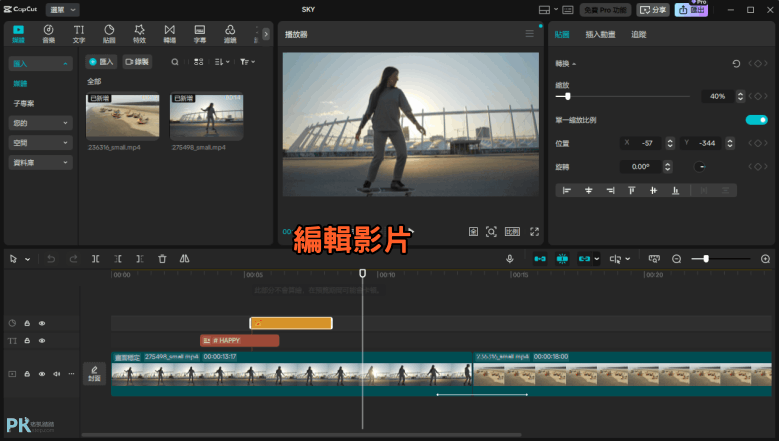Switch media view with grid layout icon

pos(198,62)
